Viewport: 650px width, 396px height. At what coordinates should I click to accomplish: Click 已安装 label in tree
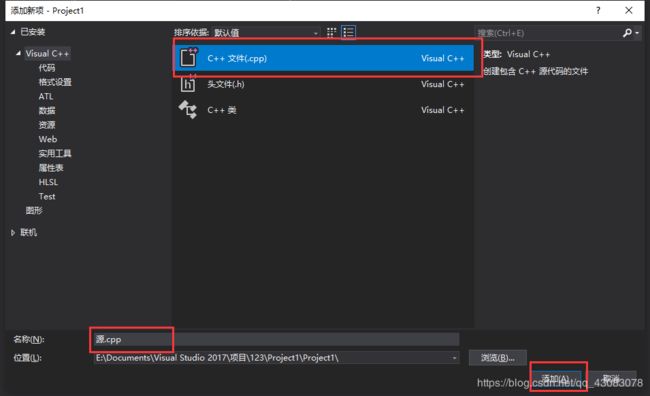pyautogui.click(x=33, y=32)
